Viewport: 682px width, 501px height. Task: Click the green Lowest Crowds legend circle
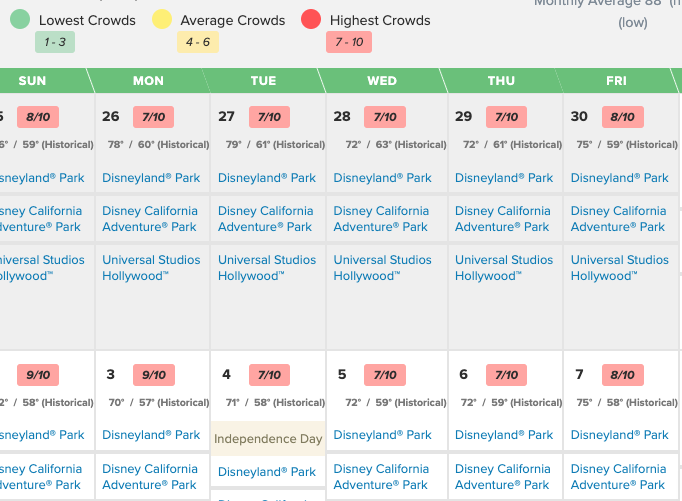tap(20, 19)
